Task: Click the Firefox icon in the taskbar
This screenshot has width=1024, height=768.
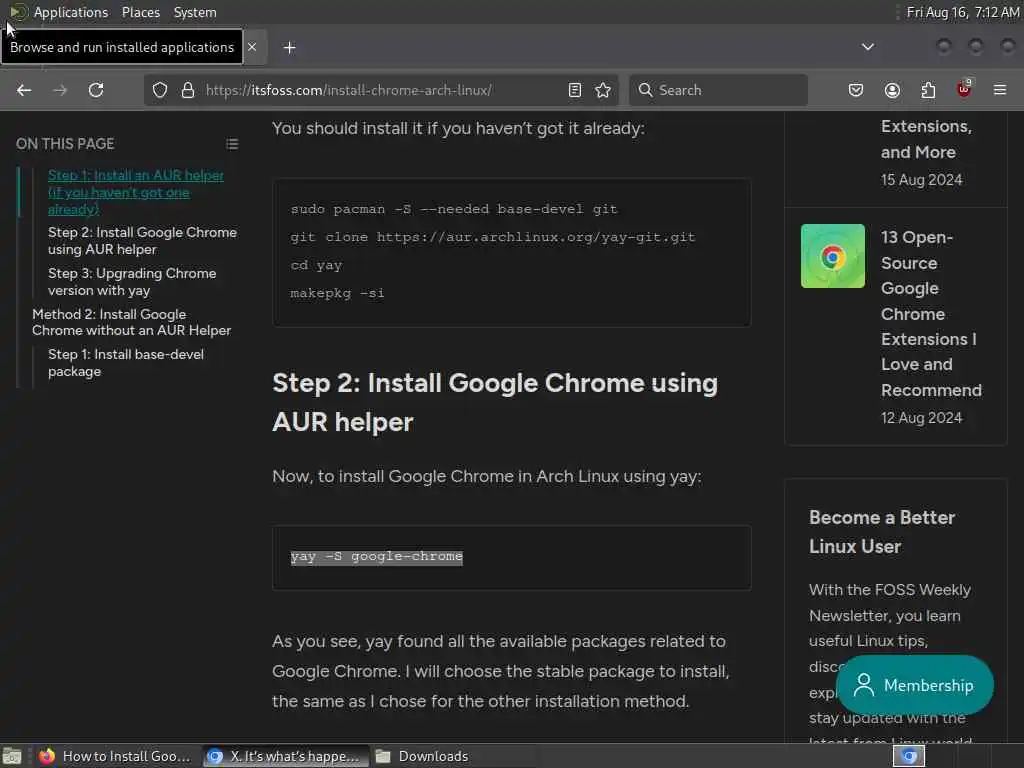Action: point(46,756)
